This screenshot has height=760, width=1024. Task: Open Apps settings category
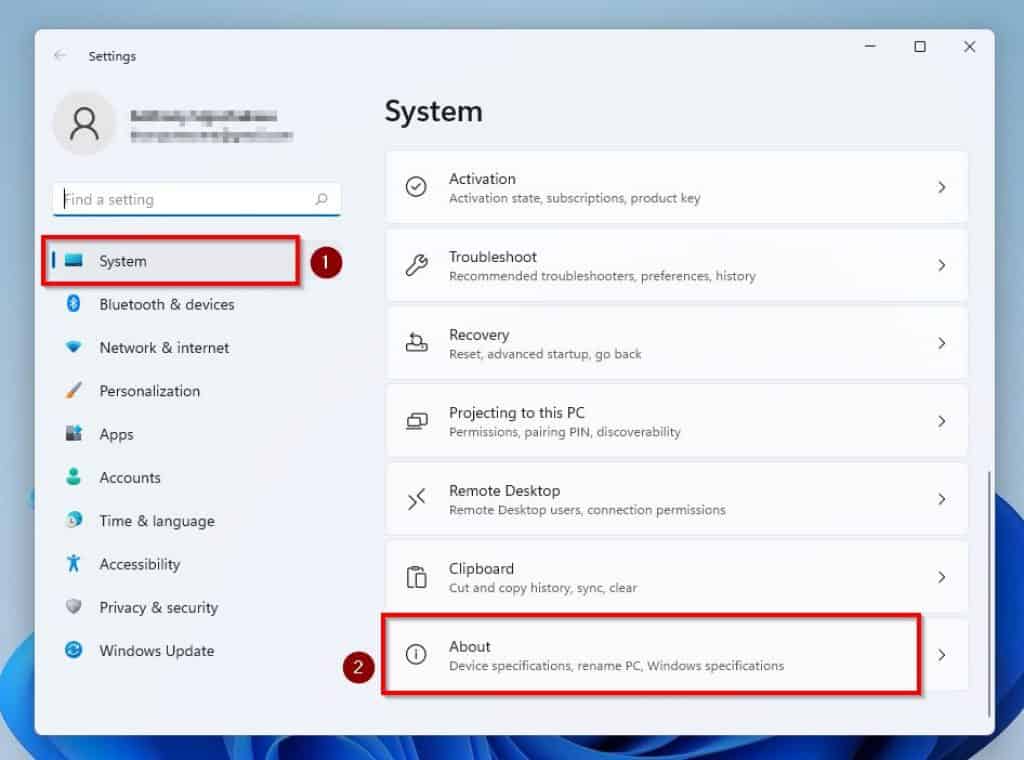coord(116,434)
